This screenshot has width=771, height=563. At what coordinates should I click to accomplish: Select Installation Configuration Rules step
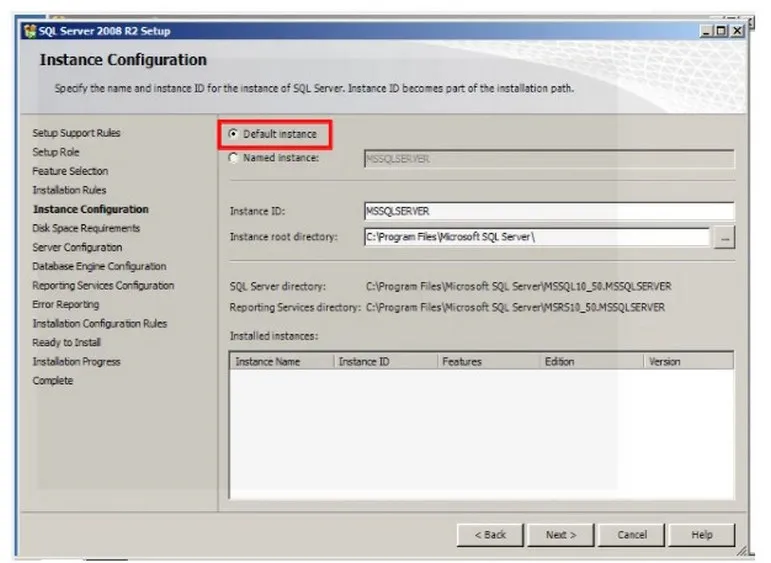pos(100,324)
